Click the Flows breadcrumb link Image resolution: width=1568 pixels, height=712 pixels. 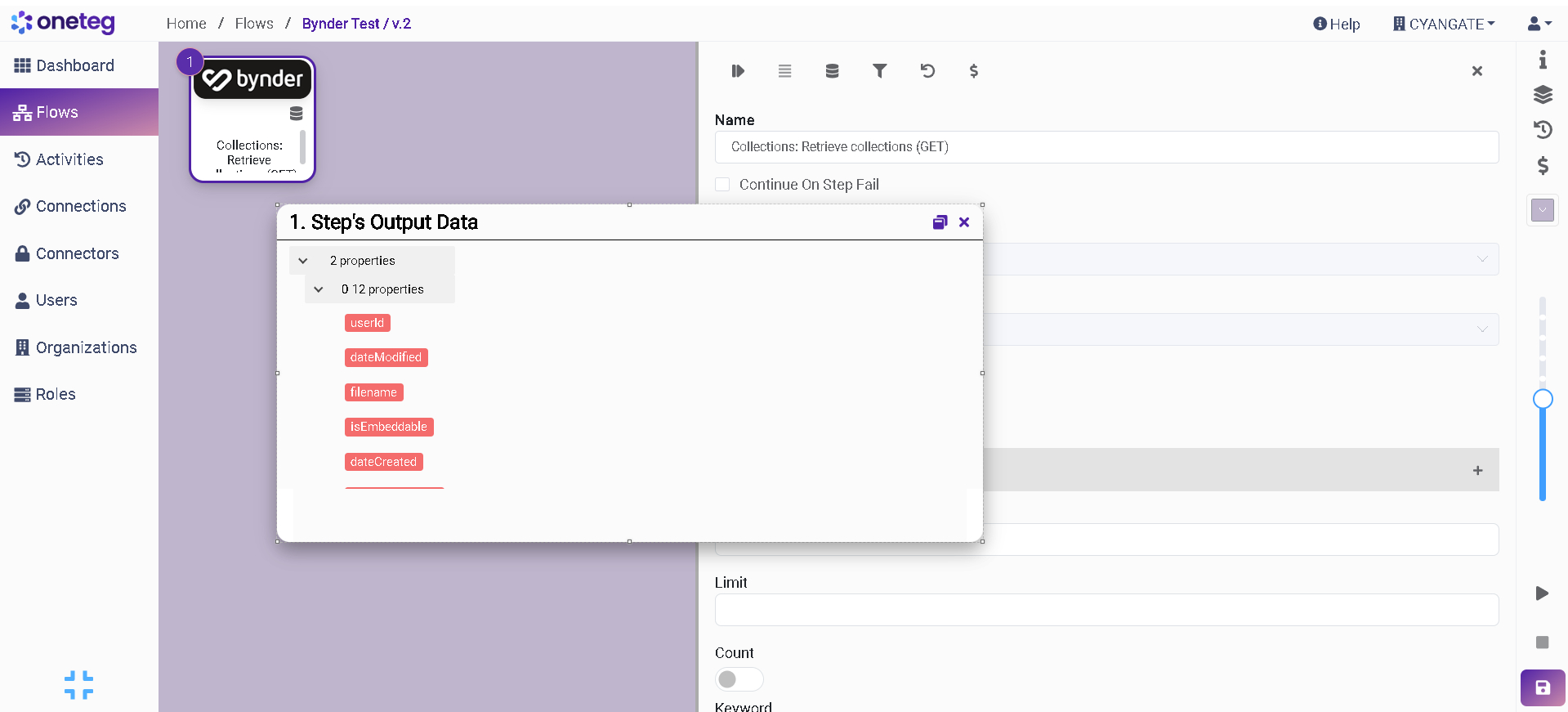click(x=254, y=24)
